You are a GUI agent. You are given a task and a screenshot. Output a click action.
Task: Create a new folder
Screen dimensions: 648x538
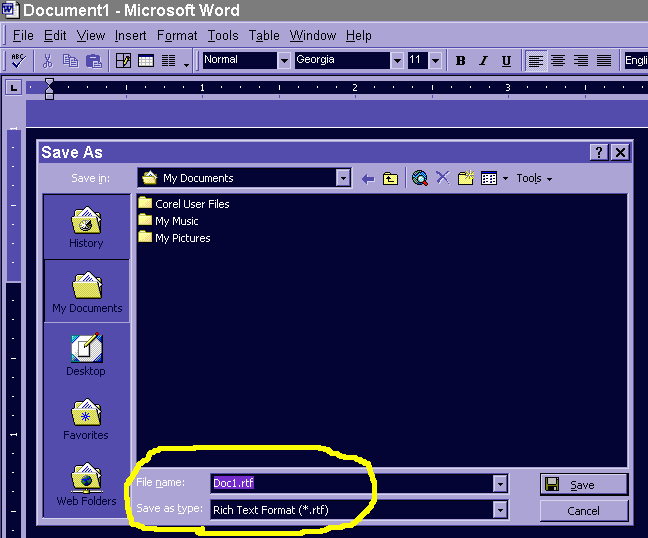pos(466,178)
